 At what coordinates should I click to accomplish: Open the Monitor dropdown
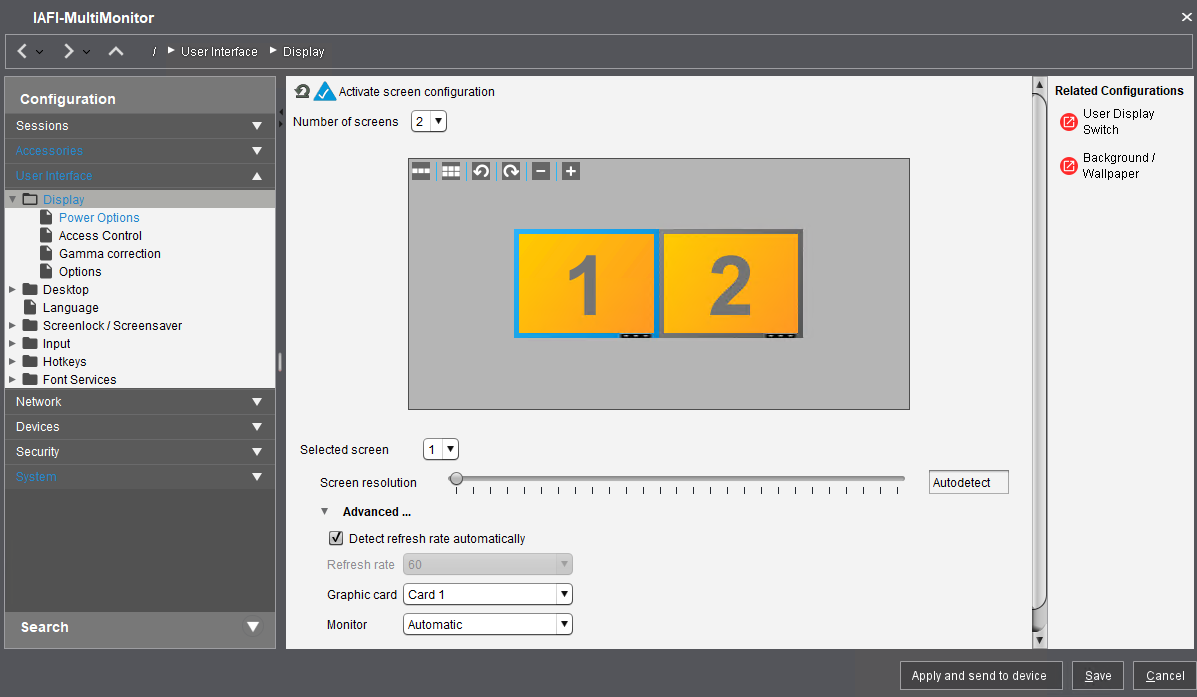coord(487,624)
